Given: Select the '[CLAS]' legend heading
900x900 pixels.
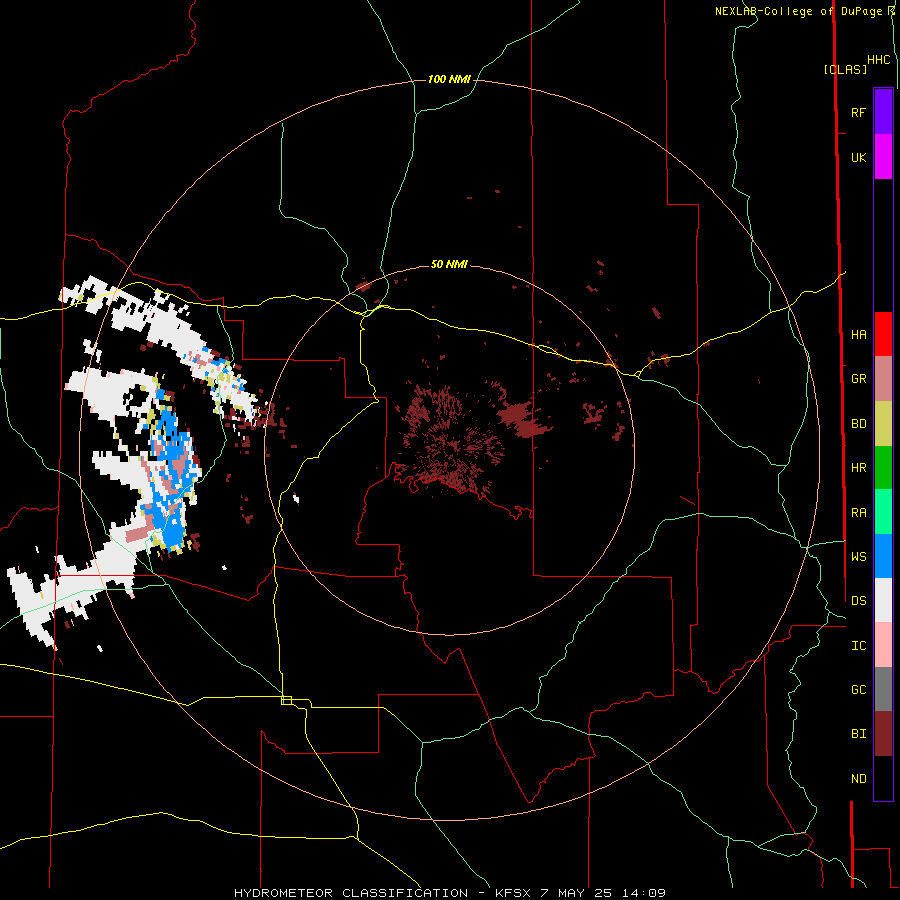Looking at the screenshot, I should click(x=845, y=70).
